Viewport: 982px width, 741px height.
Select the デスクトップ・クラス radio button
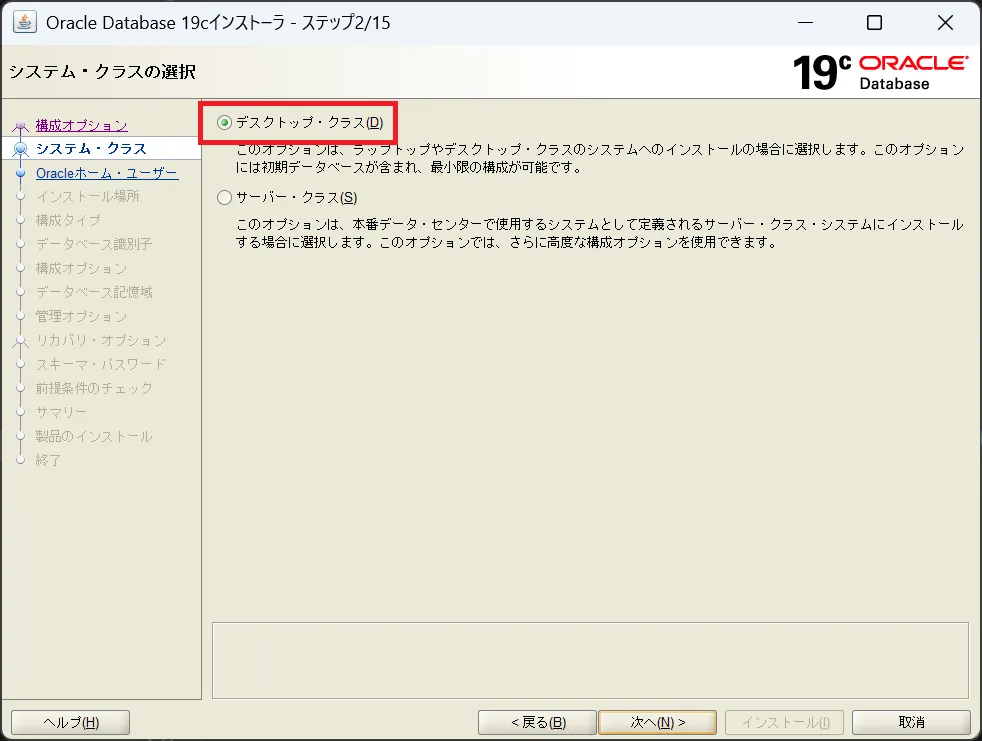[x=224, y=123]
